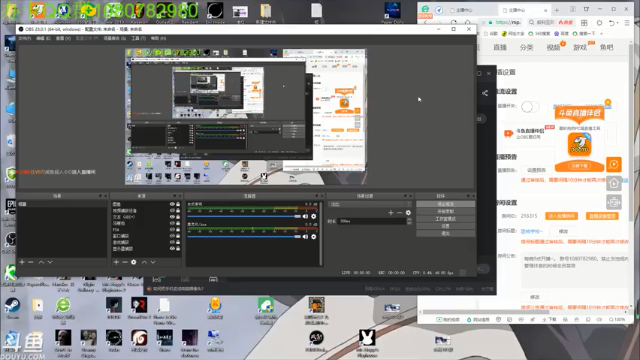Increase transition duration with stepper arrow
This screenshot has width=640, height=360.
click(409, 220)
